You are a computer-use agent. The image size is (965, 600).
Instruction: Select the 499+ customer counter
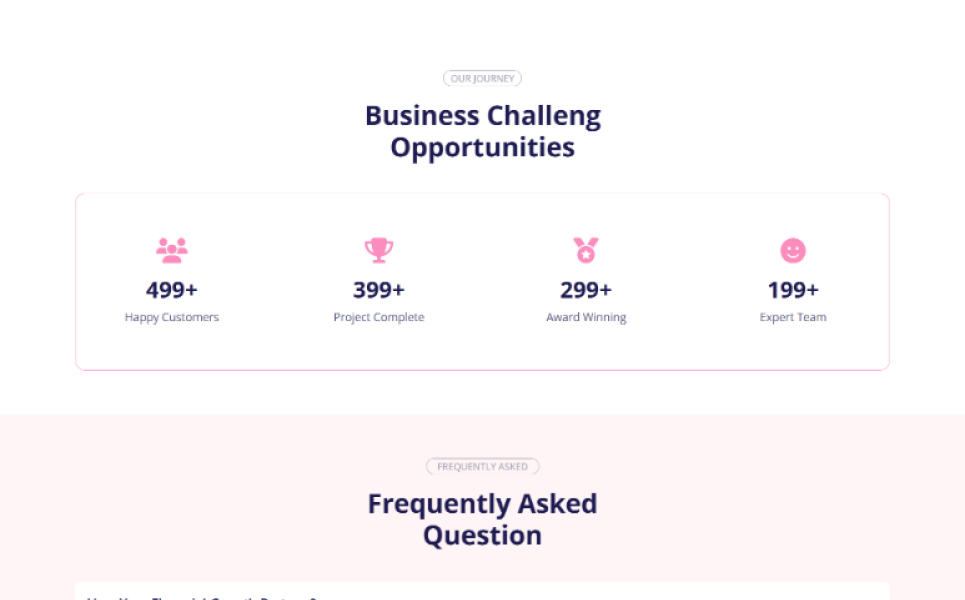coord(172,290)
